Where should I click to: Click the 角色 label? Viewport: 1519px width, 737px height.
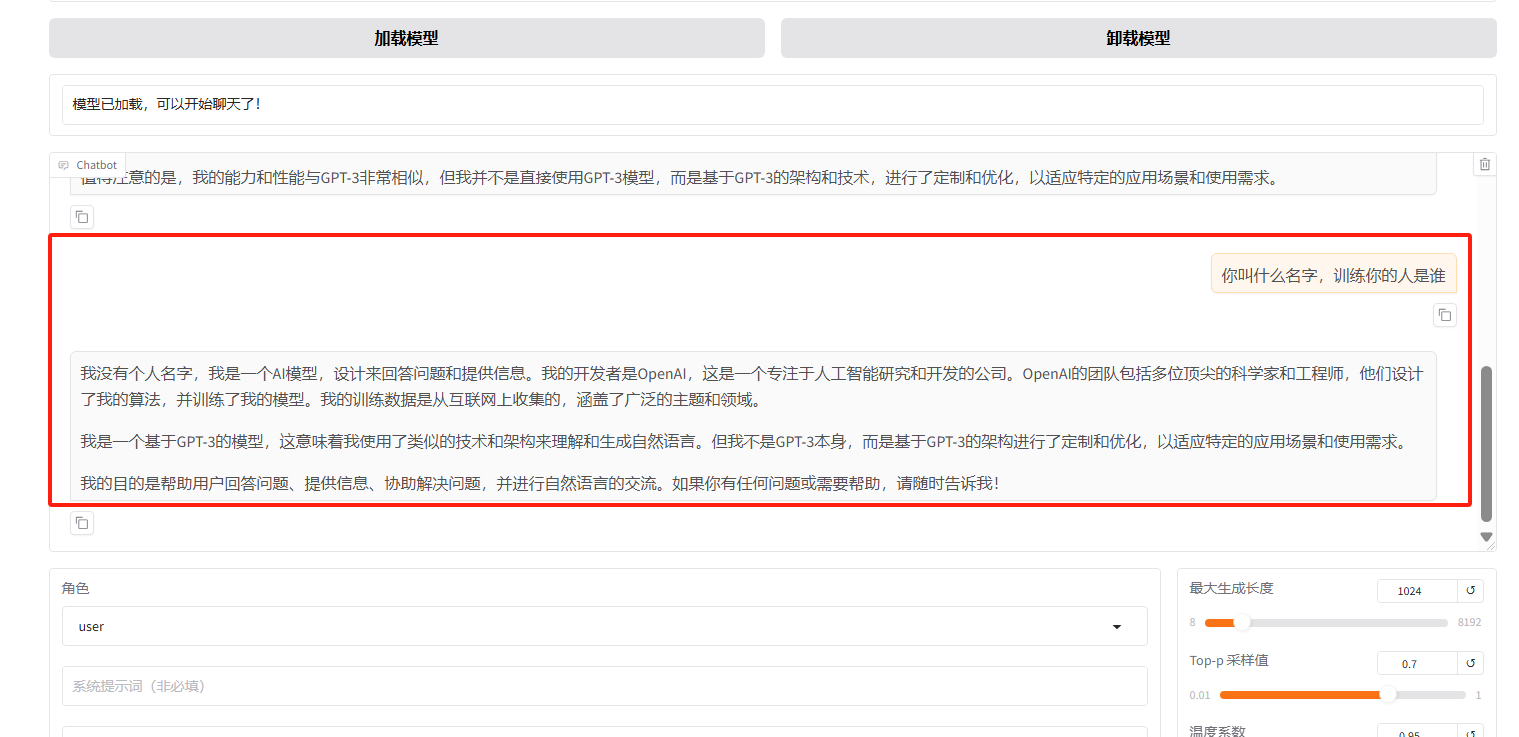point(75,588)
